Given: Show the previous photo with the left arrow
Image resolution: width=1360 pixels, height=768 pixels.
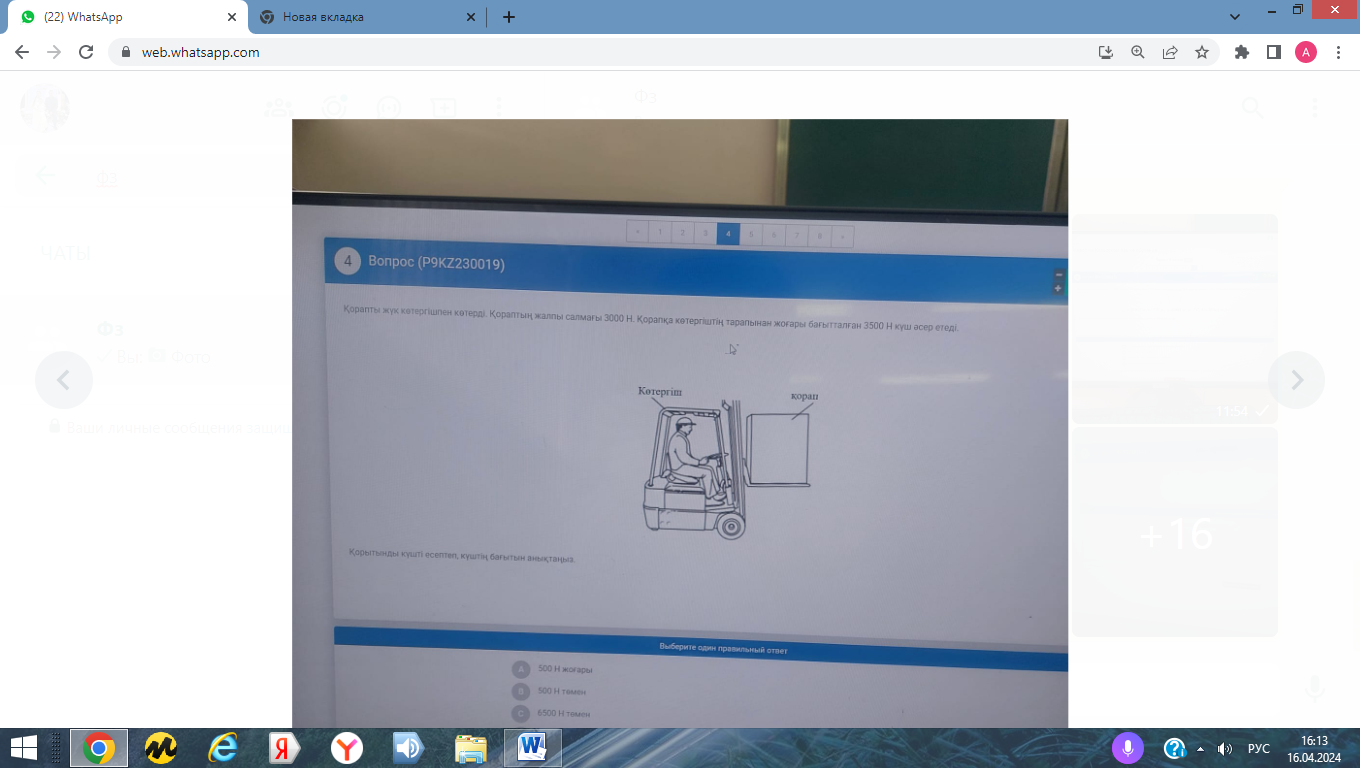Looking at the screenshot, I should (64, 380).
